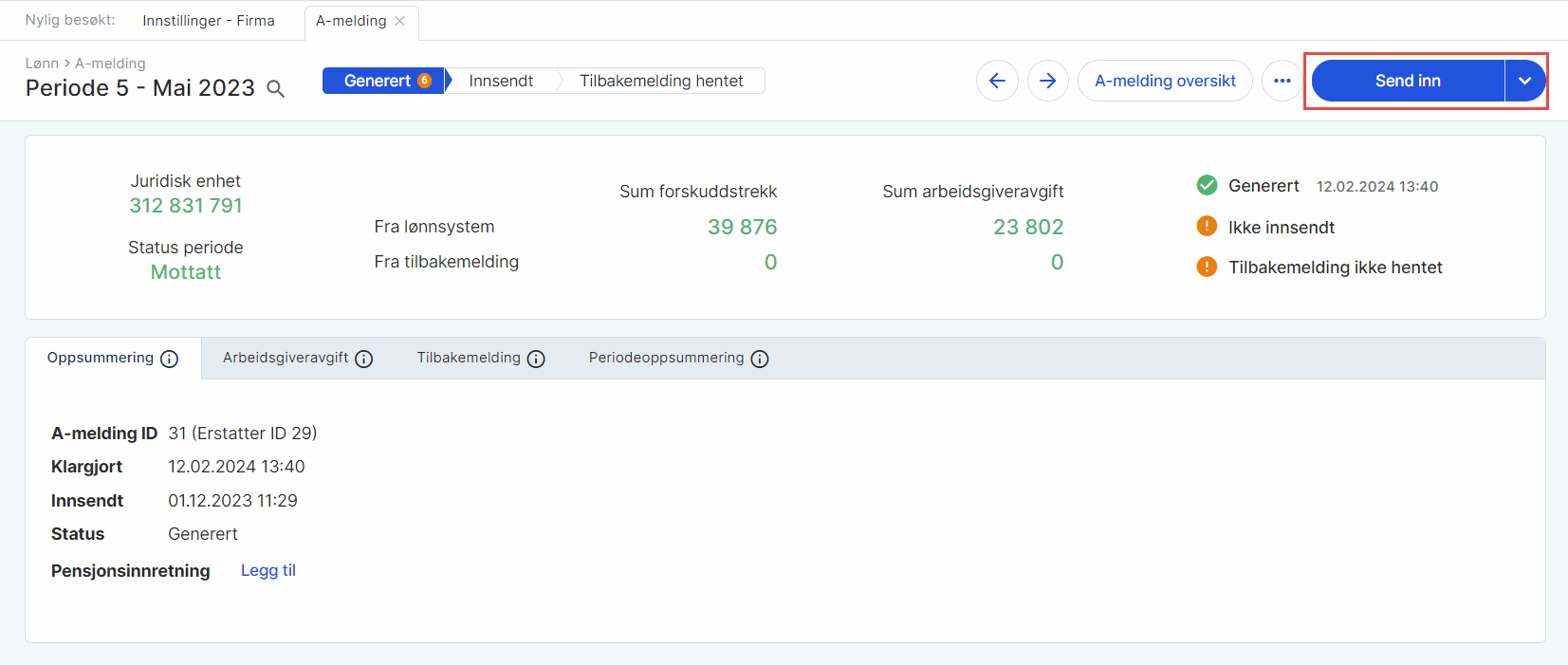Screen dimensions: 1568x665
Task: Open the three-dots more options menu
Action: (1282, 81)
